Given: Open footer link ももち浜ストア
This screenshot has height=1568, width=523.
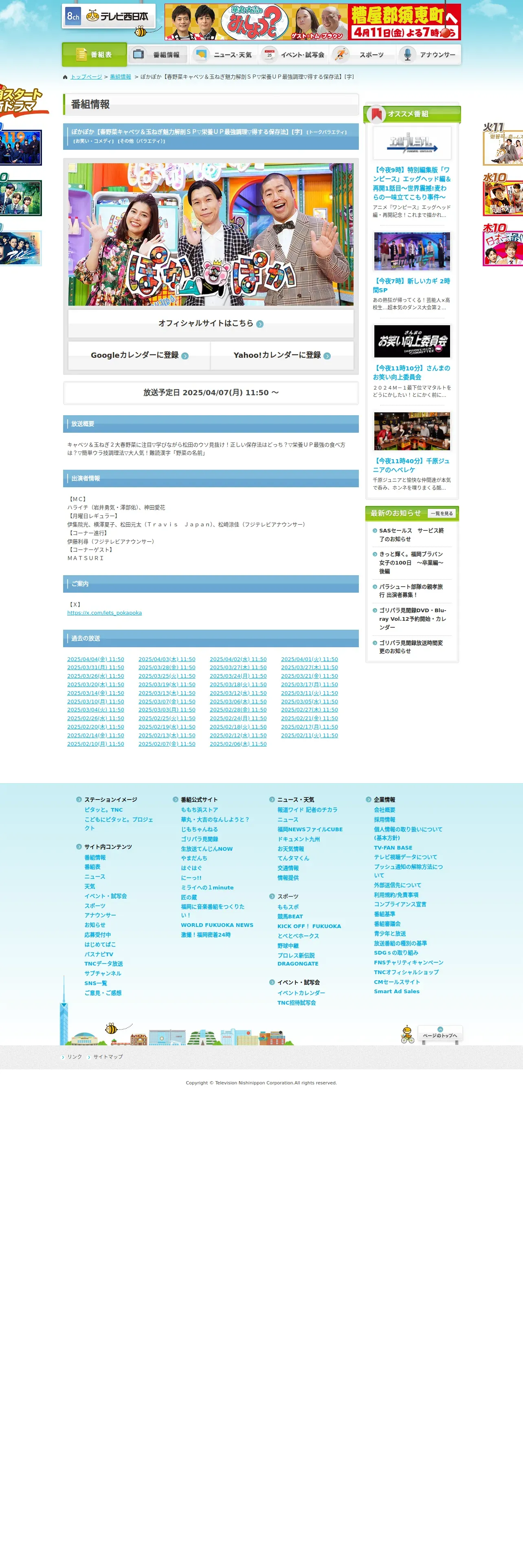Looking at the screenshot, I should pyautogui.click(x=199, y=810).
